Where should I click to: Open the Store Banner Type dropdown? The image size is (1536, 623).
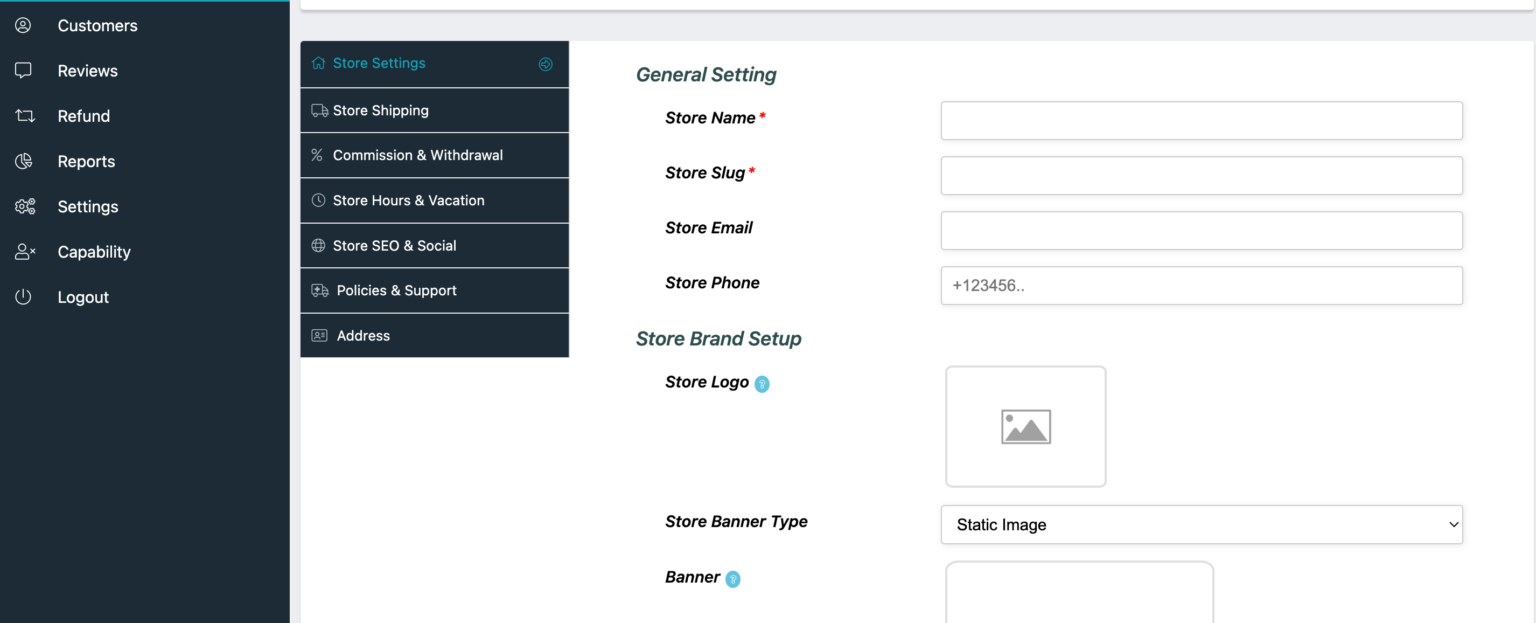tap(1202, 524)
